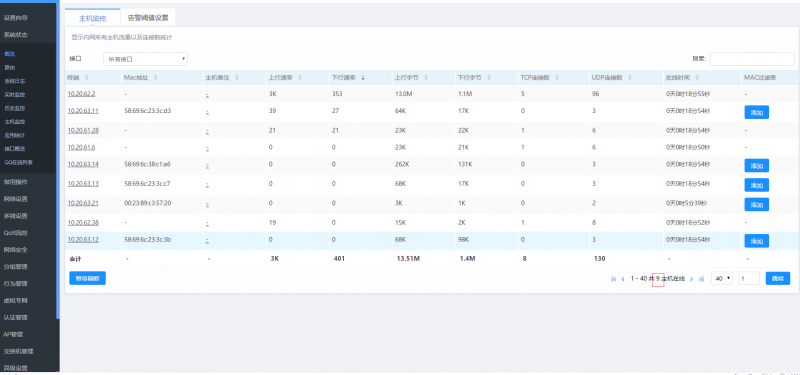
Task: Open the 所有接口 interface dropdown
Action: 145,59
